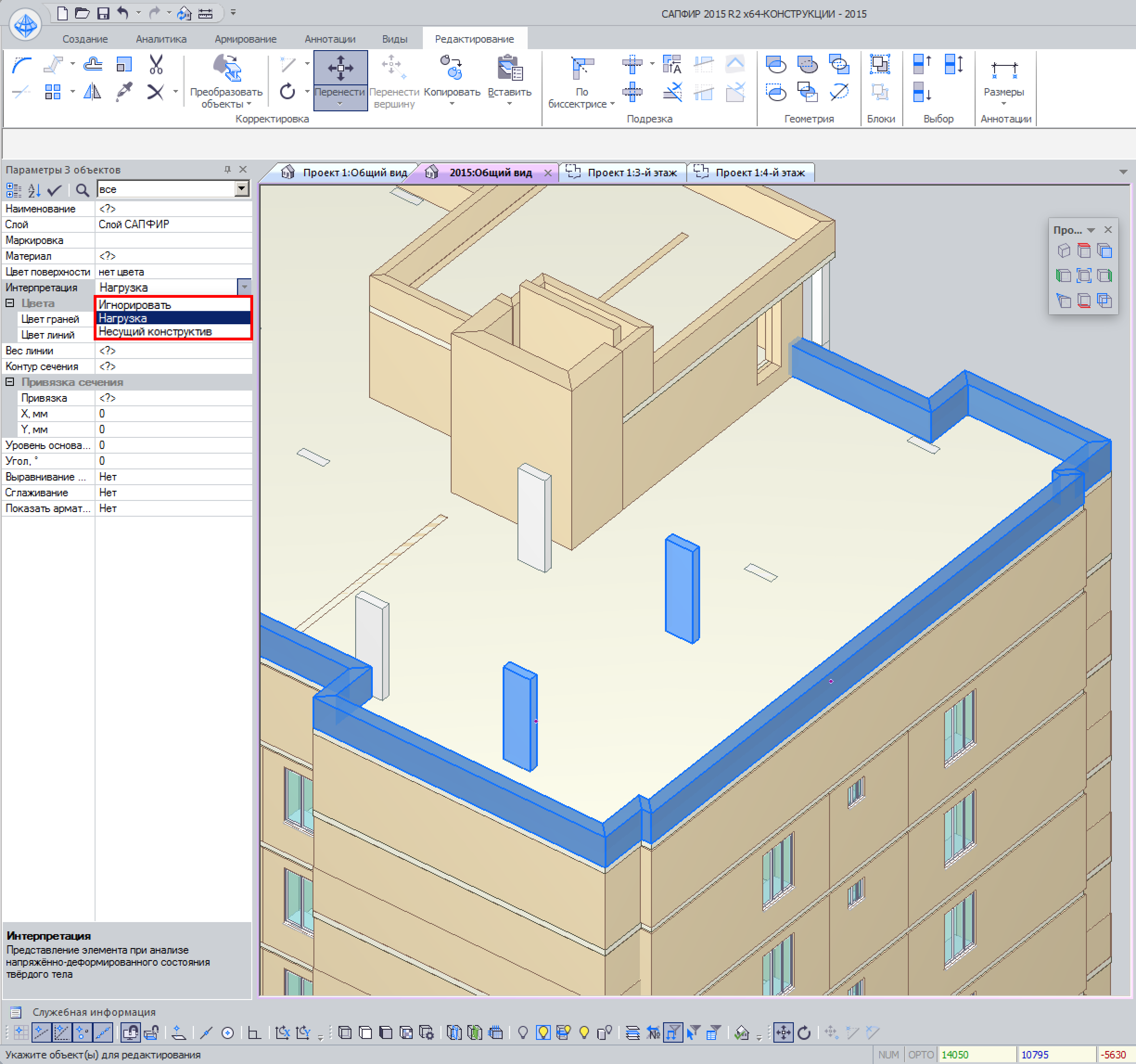The image size is (1136, 1064).
Task: Click the save icon in quick toolbar
Action: click(103, 13)
